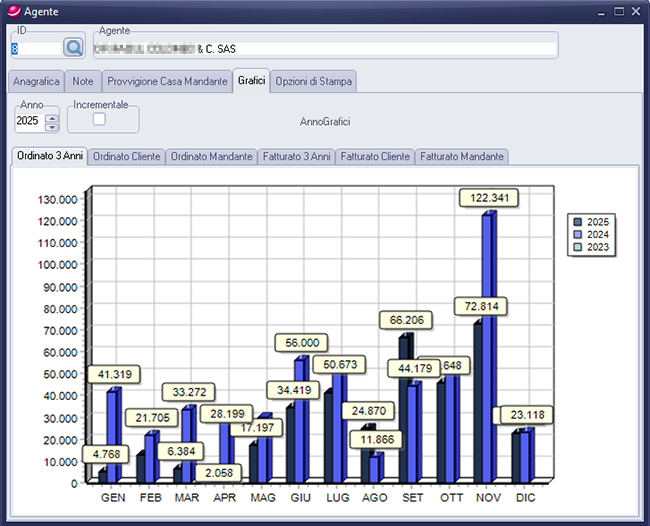Show the Ordinato Cliente chart tab
The height and width of the screenshot is (526, 650).
(126, 157)
